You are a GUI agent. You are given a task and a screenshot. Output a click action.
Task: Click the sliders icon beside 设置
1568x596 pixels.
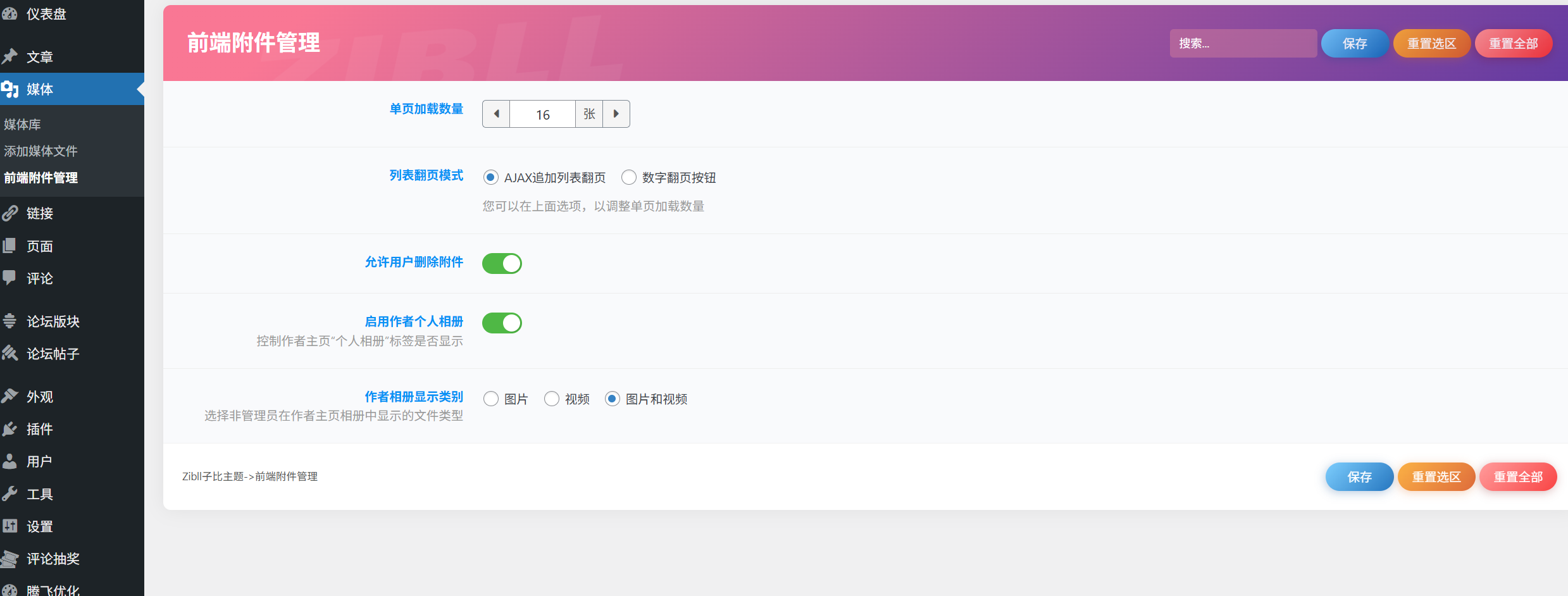9,526
